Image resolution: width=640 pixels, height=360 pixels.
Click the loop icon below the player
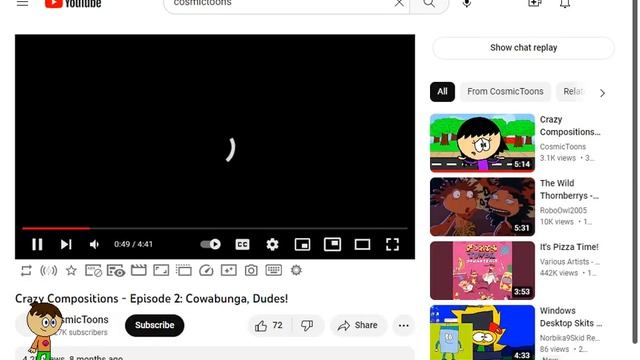click(26, 270)
